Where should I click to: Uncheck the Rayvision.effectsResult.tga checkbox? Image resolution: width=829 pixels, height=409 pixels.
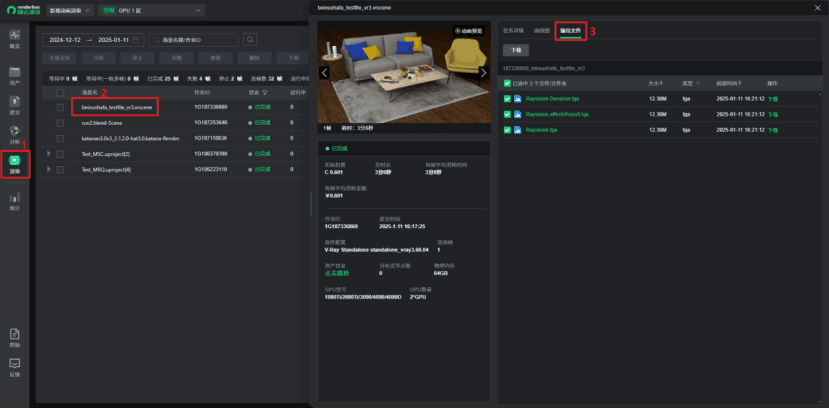pos(508,114)
